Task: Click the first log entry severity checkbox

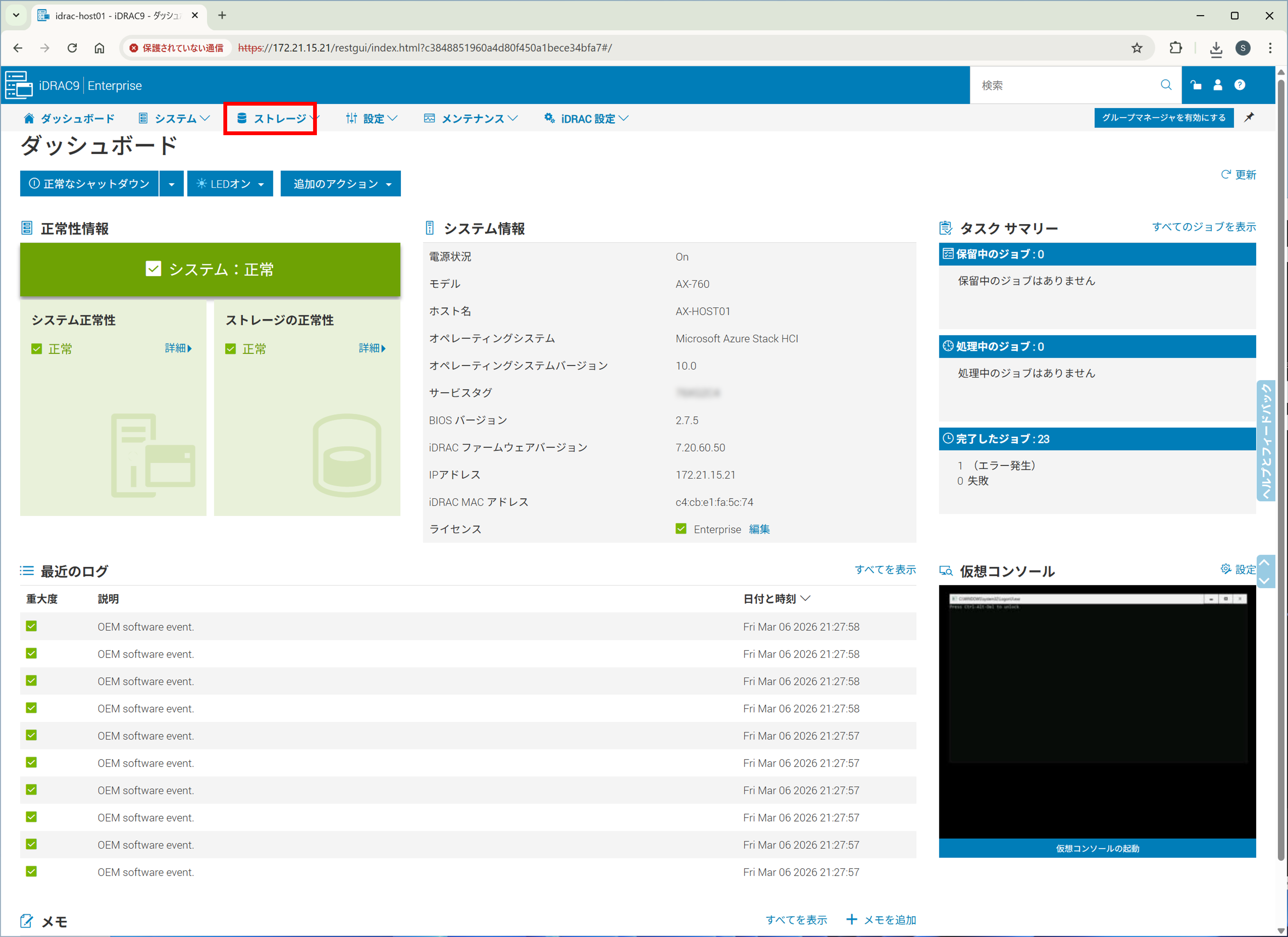Action: [x=31, y=626]
